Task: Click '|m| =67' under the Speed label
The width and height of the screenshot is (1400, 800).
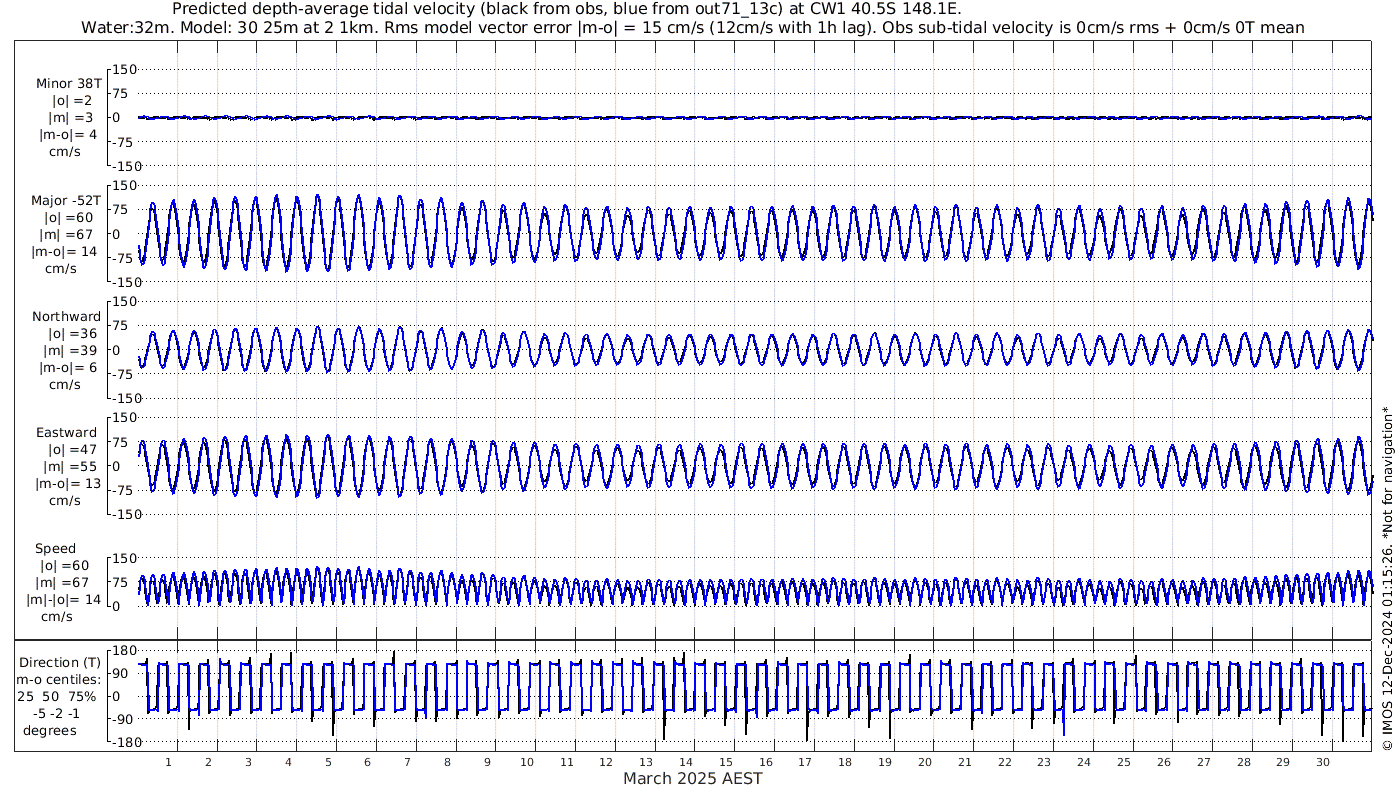Action: (63, 582)
